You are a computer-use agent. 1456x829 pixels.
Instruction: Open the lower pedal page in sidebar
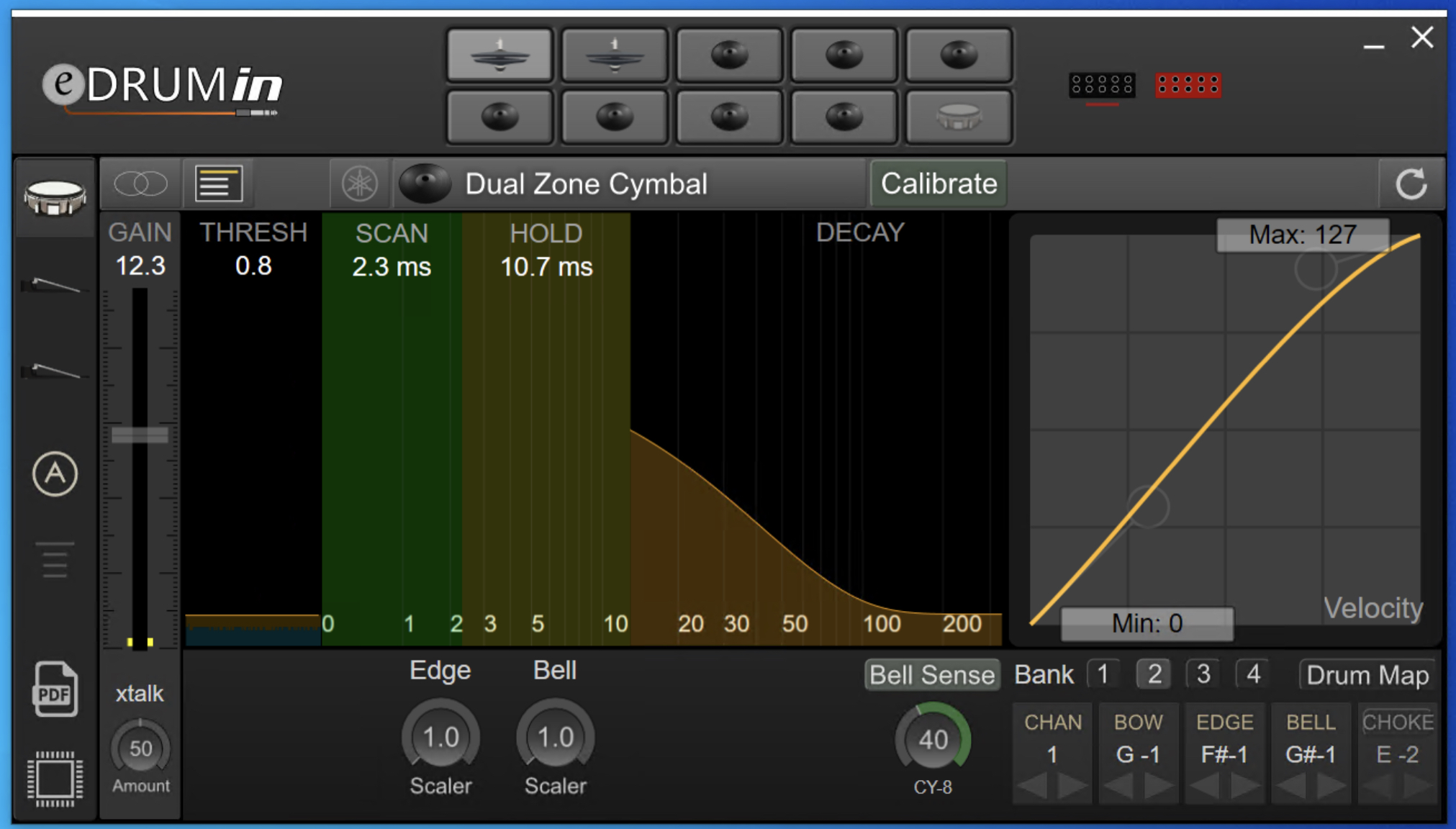(55, 371)
